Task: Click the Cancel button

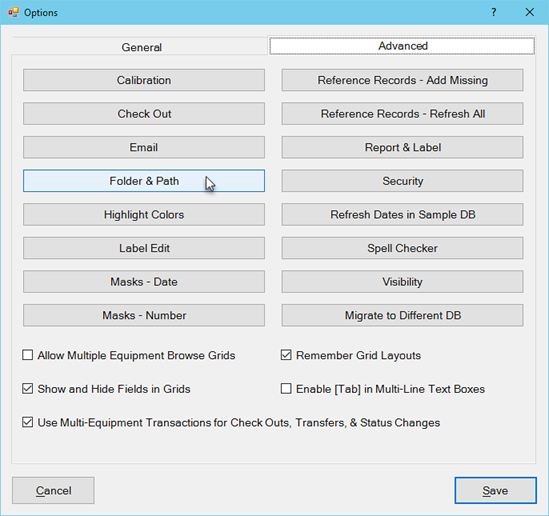Action: pyautogui.click(x=53, y=490)
